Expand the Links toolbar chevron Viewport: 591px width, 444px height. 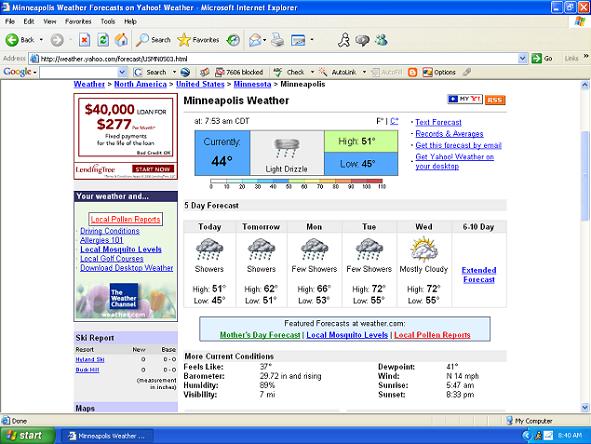pos(586,56)
